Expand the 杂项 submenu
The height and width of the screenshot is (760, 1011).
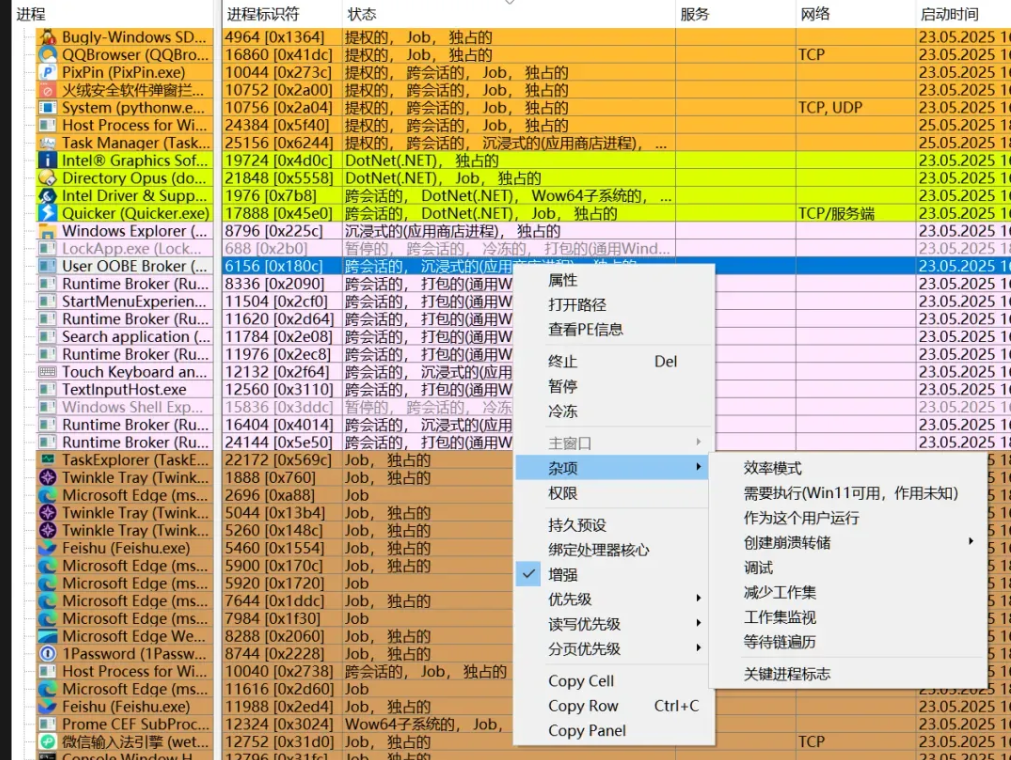pyautogui.click(x=613, y=468)
